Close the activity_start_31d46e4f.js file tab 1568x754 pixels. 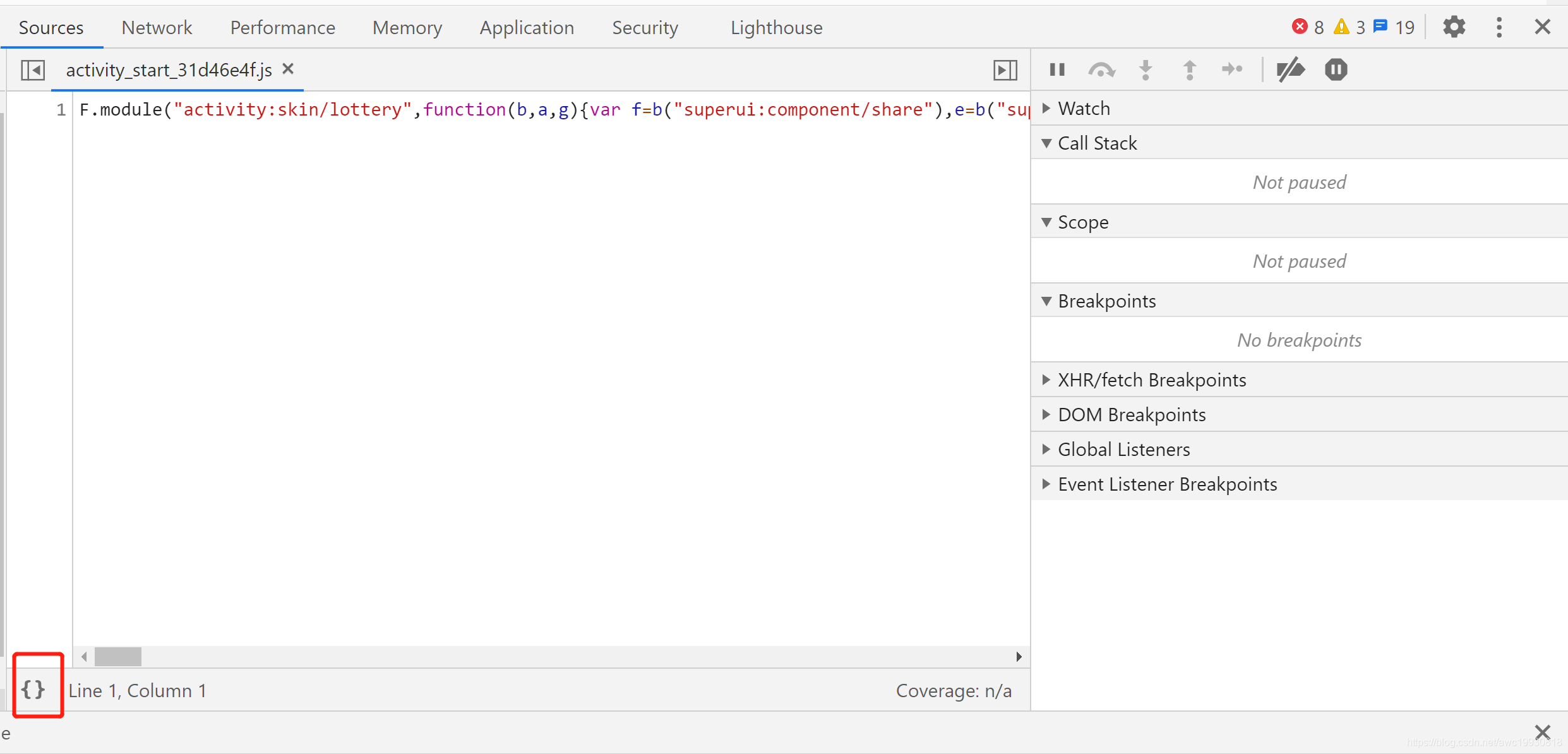pyautogui.click(x=288, y=69)
